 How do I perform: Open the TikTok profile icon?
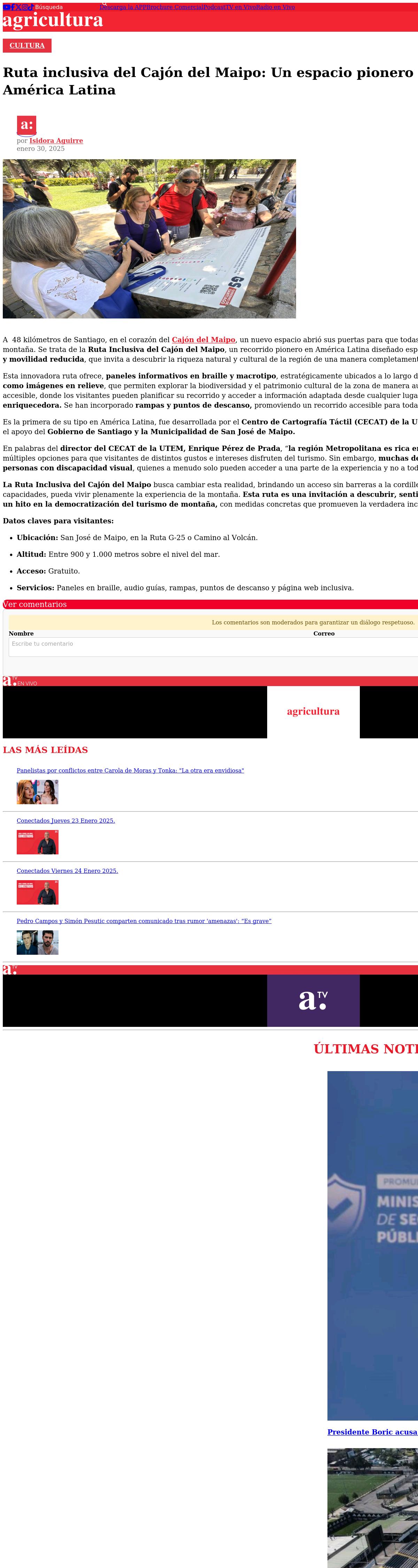(x=30, y=7)
